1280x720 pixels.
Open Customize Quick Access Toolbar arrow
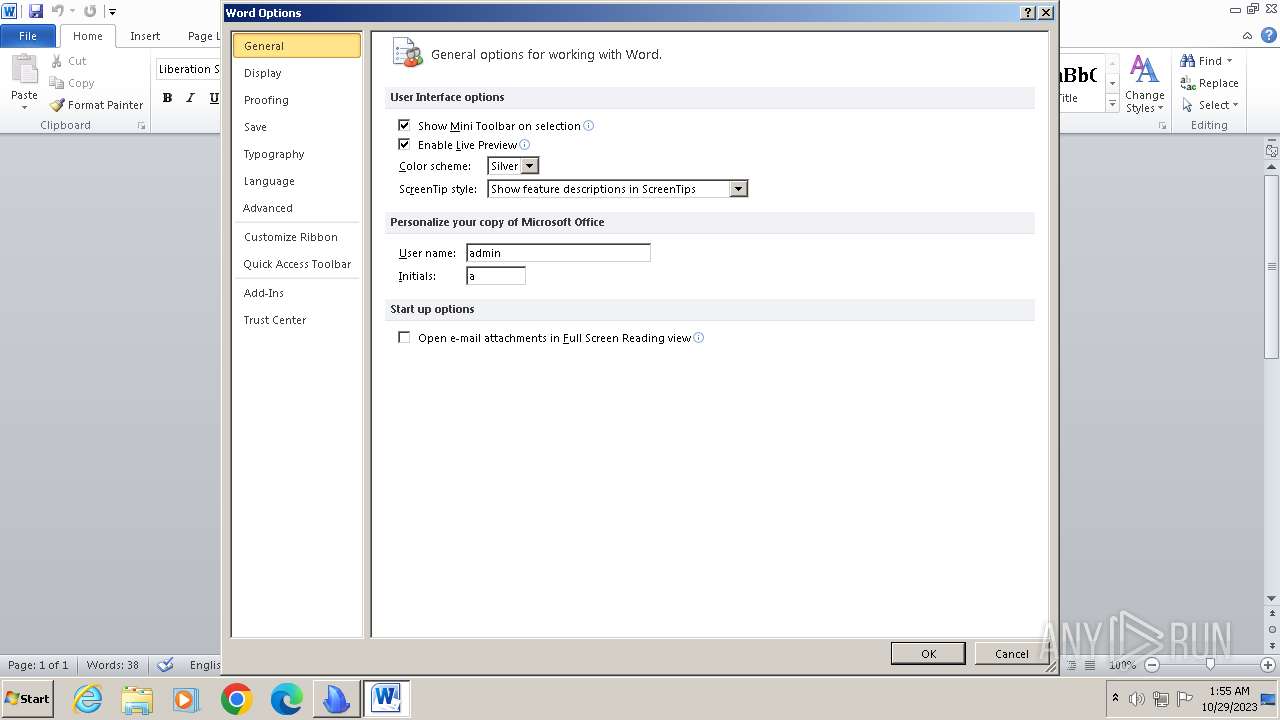[x=112, y=12]
